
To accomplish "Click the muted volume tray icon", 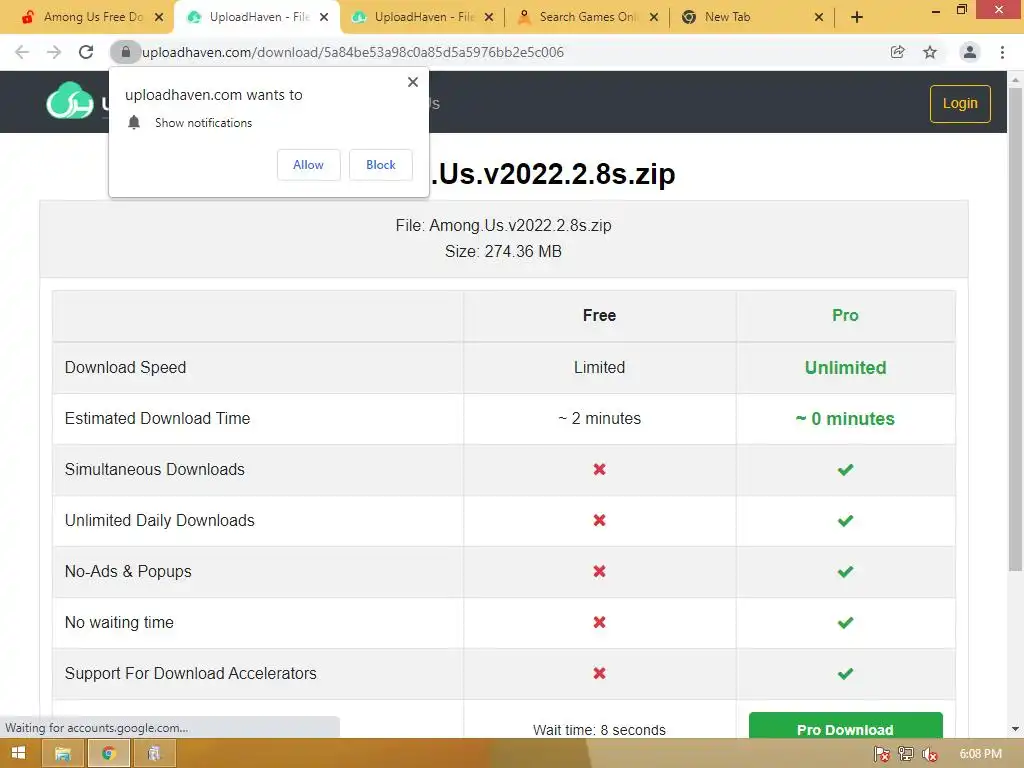I will 929,754.
